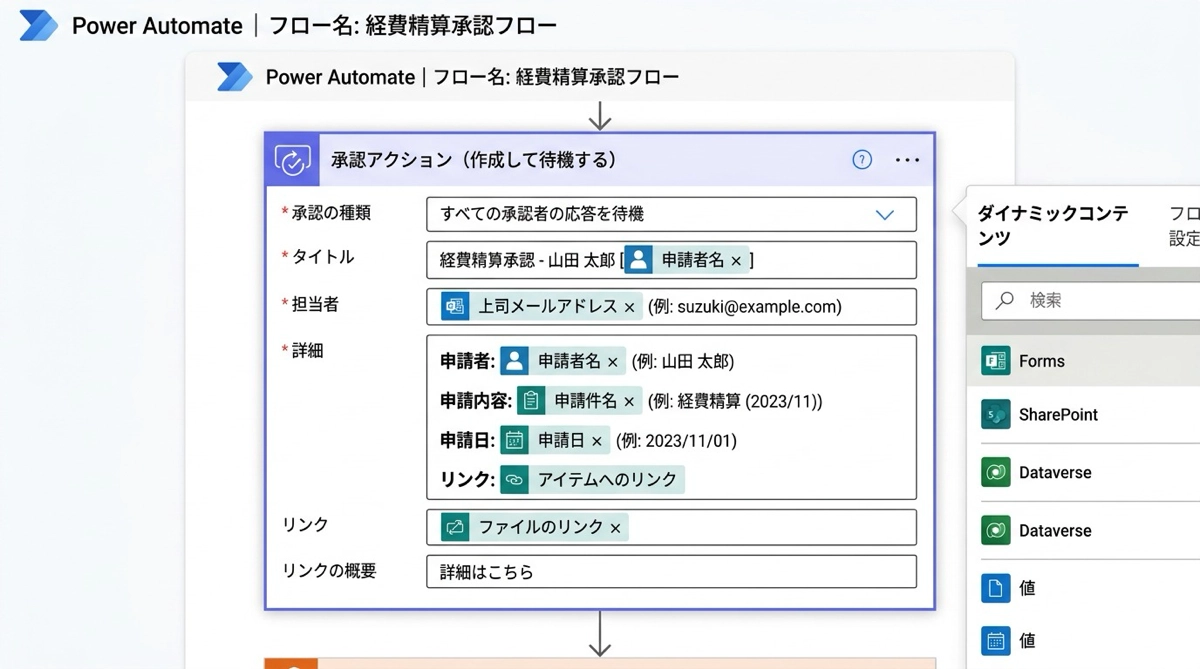Click the アイテムへのリンク token

(x=606, y=480)
